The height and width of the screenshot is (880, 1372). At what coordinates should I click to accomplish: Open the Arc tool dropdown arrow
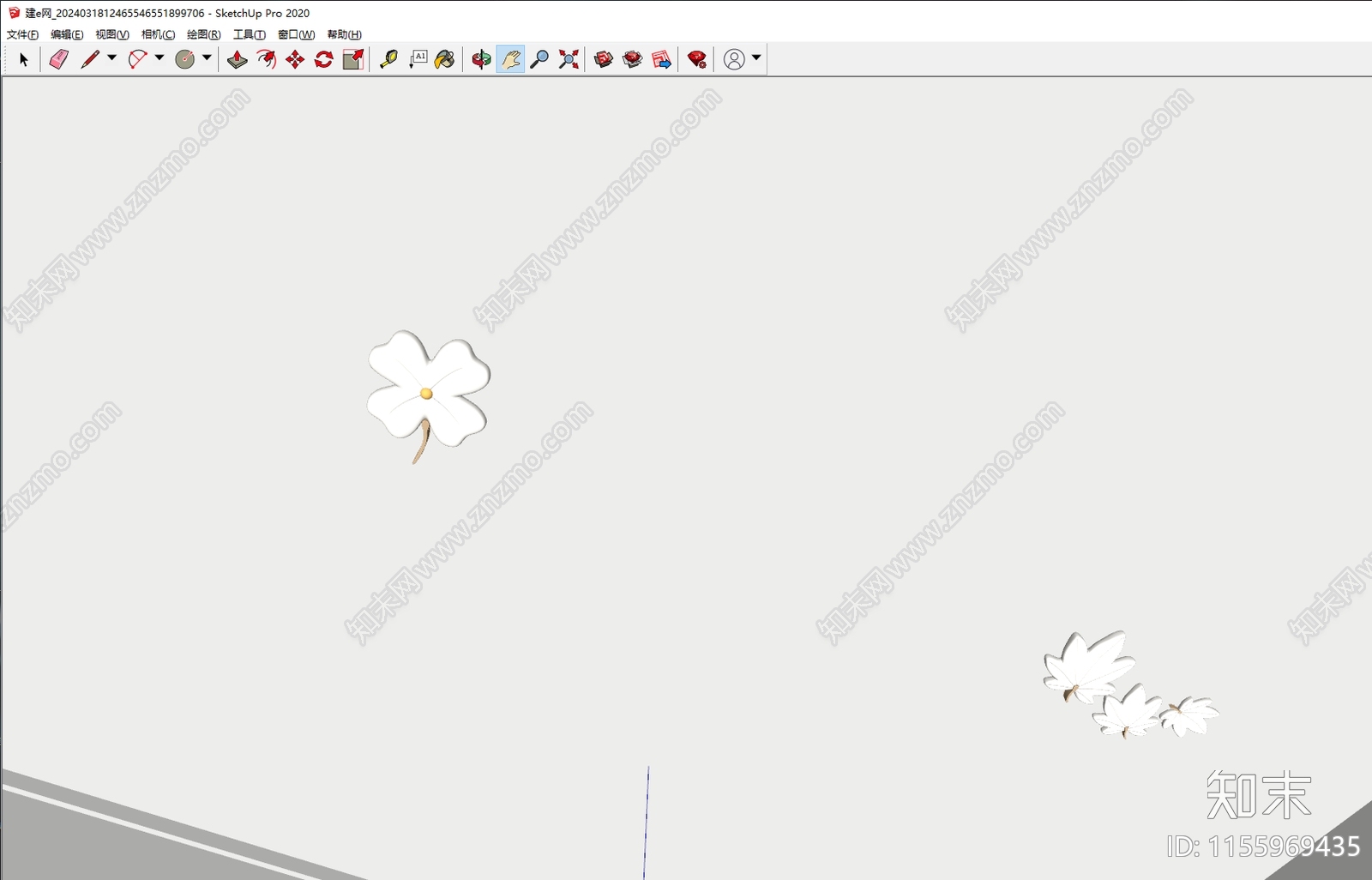coord(159,58)
